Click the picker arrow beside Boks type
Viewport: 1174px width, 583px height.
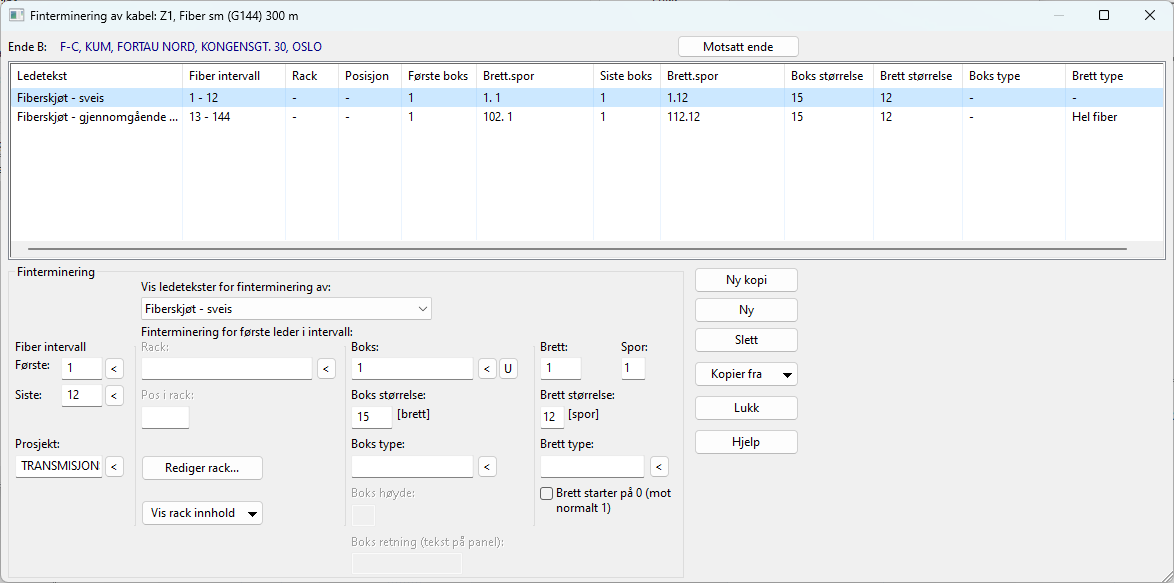click(487, 466)
